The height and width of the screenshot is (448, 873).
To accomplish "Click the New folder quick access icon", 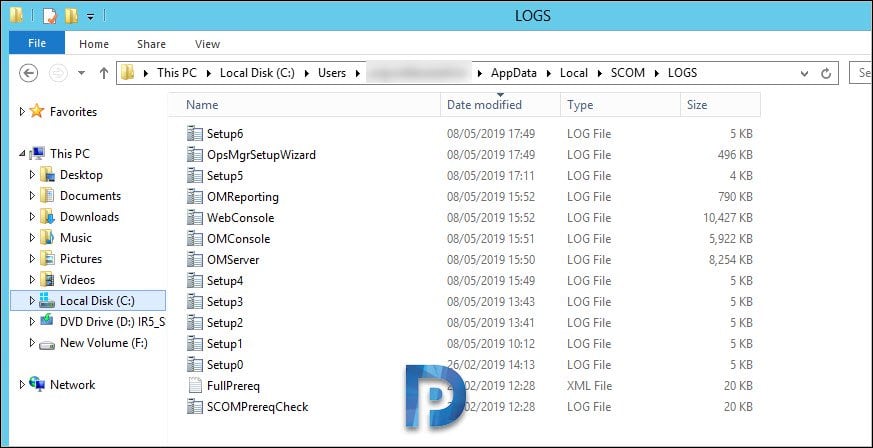I will tap(71, 16).
